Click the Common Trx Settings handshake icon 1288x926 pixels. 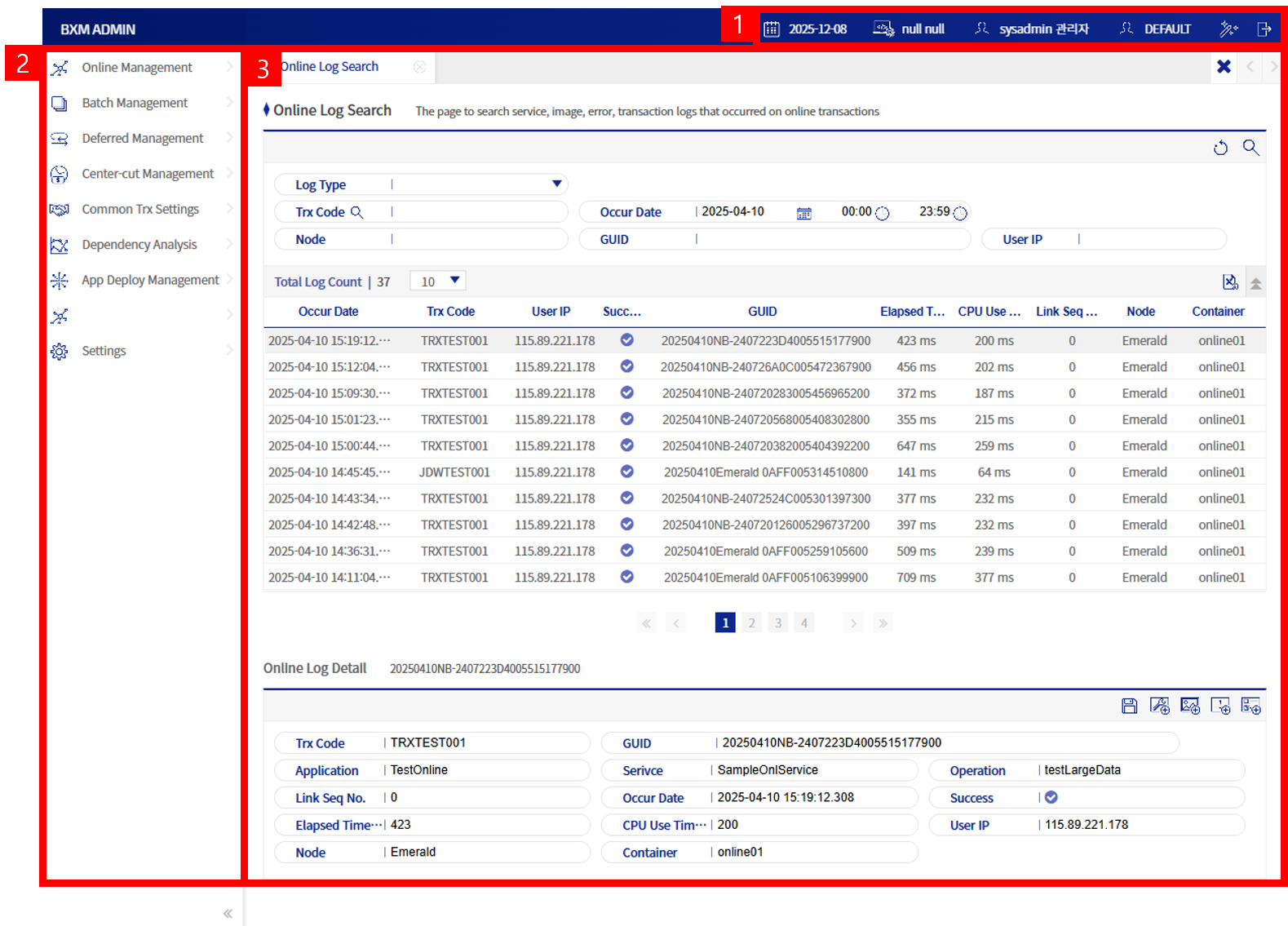[60, 210]
